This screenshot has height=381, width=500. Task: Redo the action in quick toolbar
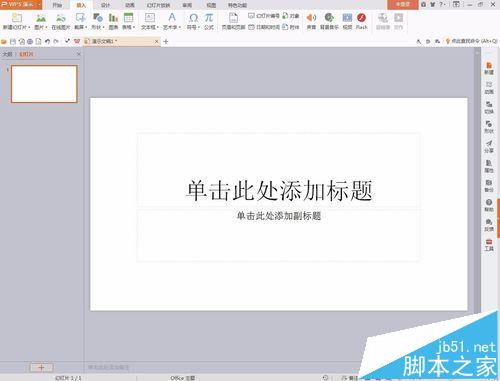pyautogui.click(x=56, y=41)
